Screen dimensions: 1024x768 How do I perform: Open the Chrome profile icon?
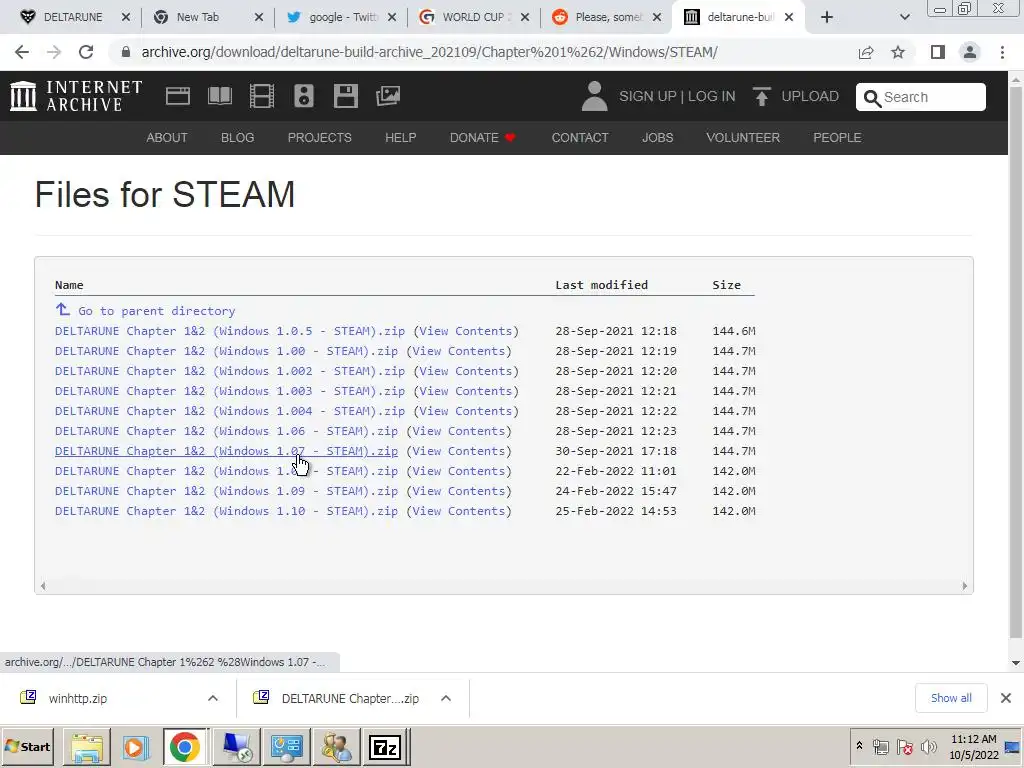pyautogui.click(x=970, y=52)
